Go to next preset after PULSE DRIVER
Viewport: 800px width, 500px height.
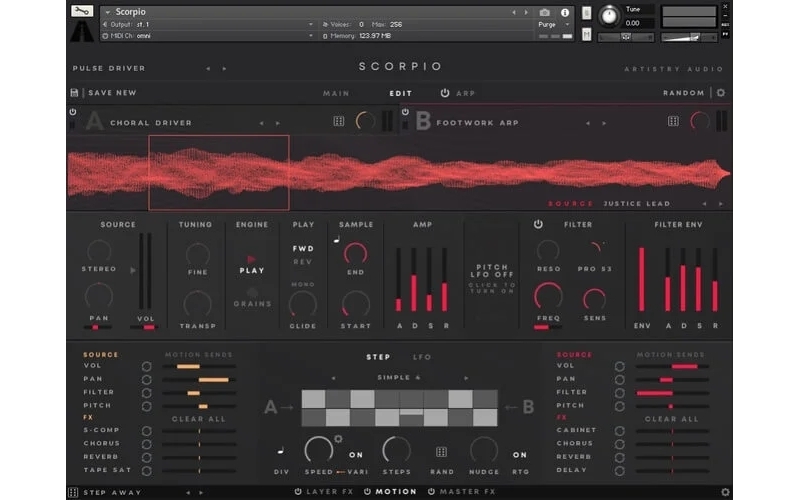(224, 68)
